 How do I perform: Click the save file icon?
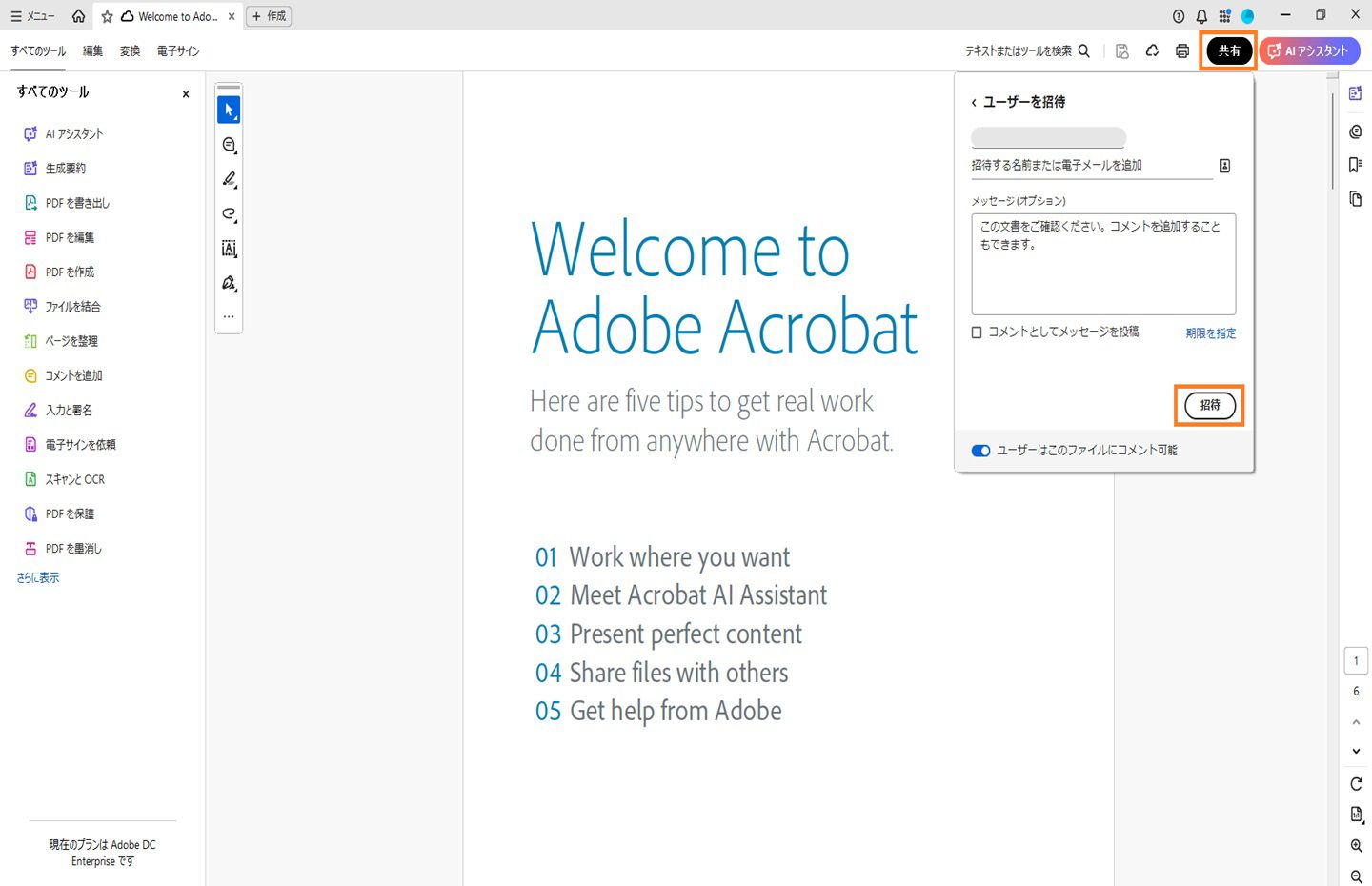tap(1122, 51)
